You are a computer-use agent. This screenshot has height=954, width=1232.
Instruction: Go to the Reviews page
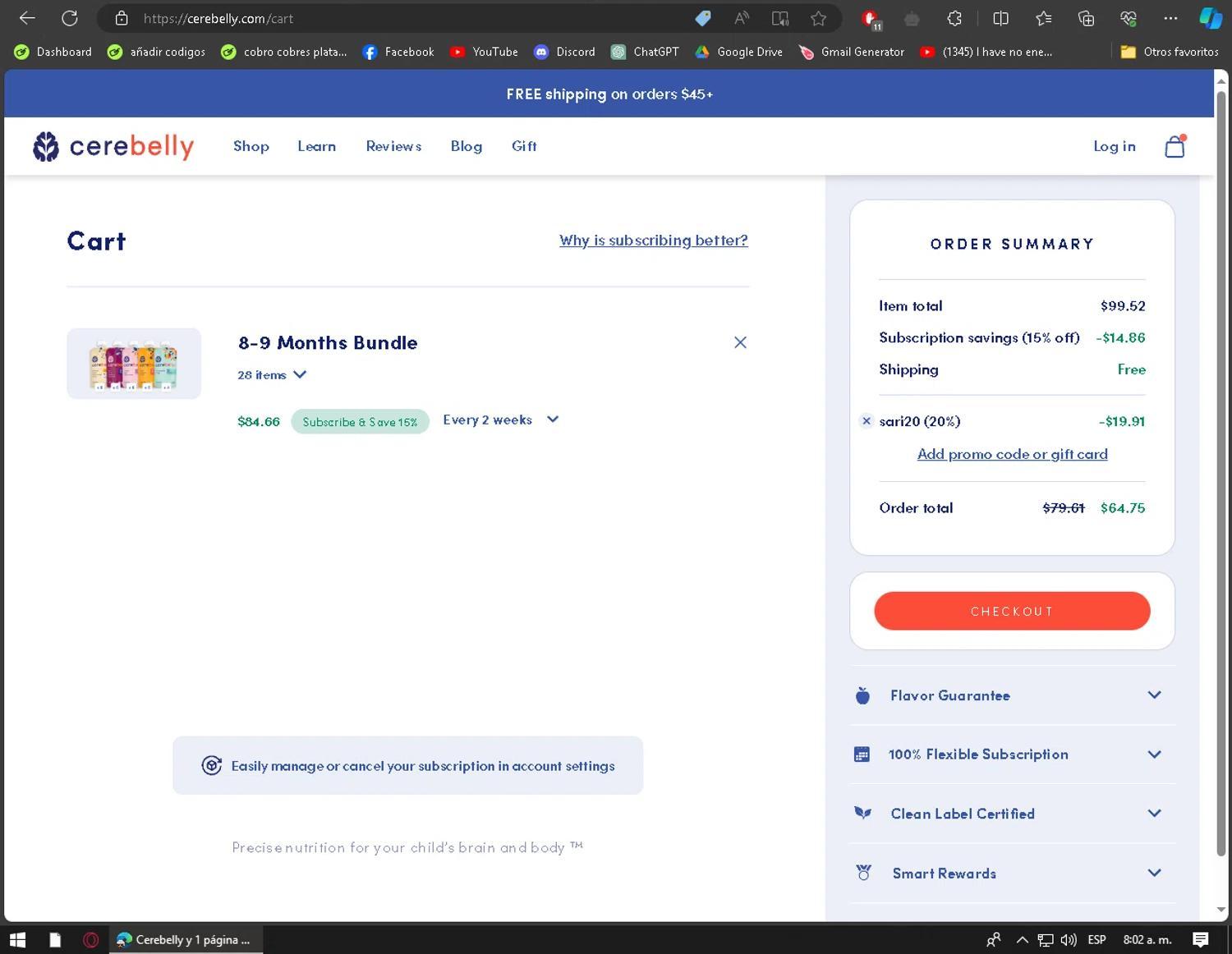tap(393, 146)
